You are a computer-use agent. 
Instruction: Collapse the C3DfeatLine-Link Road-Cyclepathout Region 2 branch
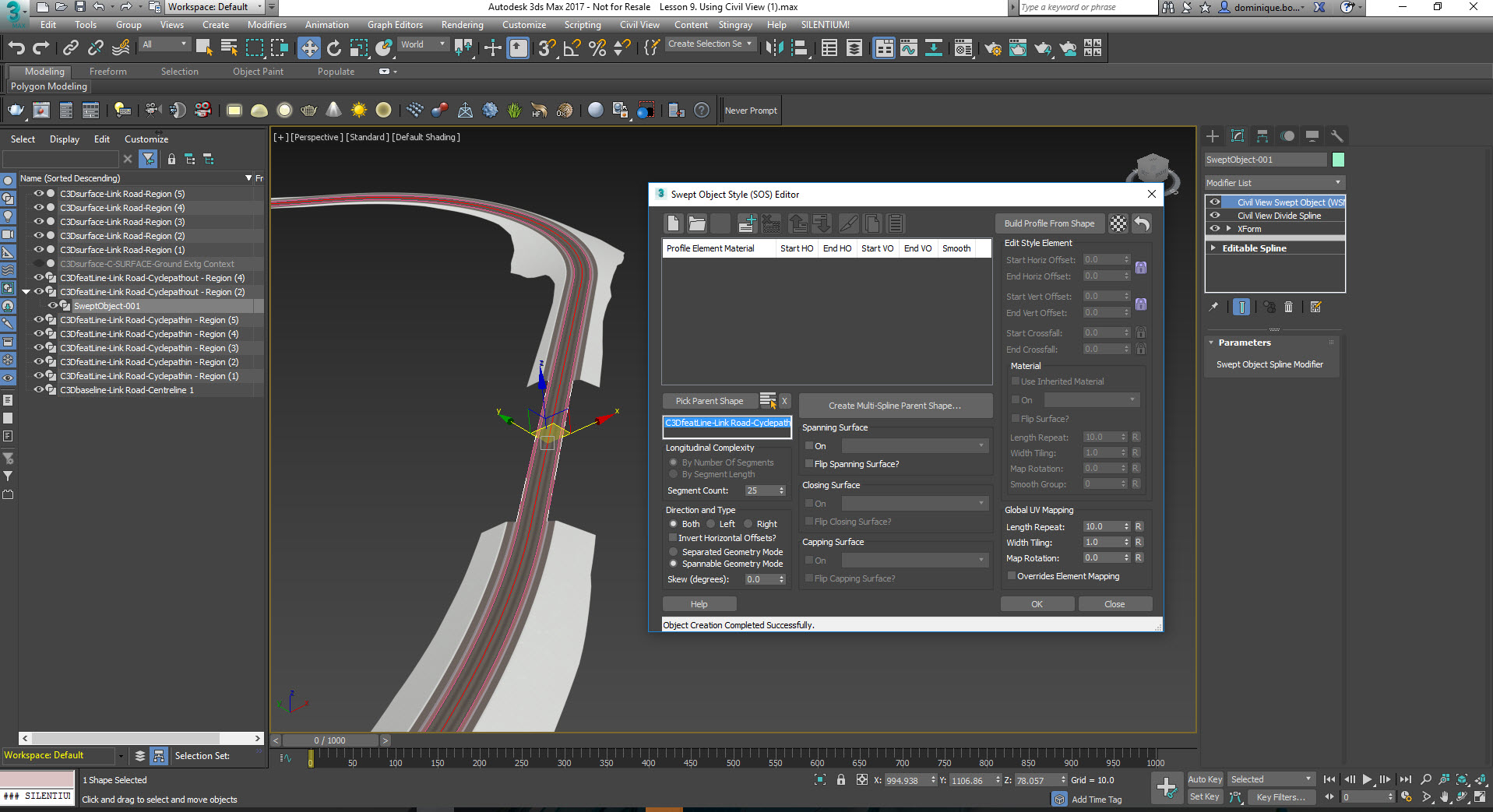[x=27, y=292]
